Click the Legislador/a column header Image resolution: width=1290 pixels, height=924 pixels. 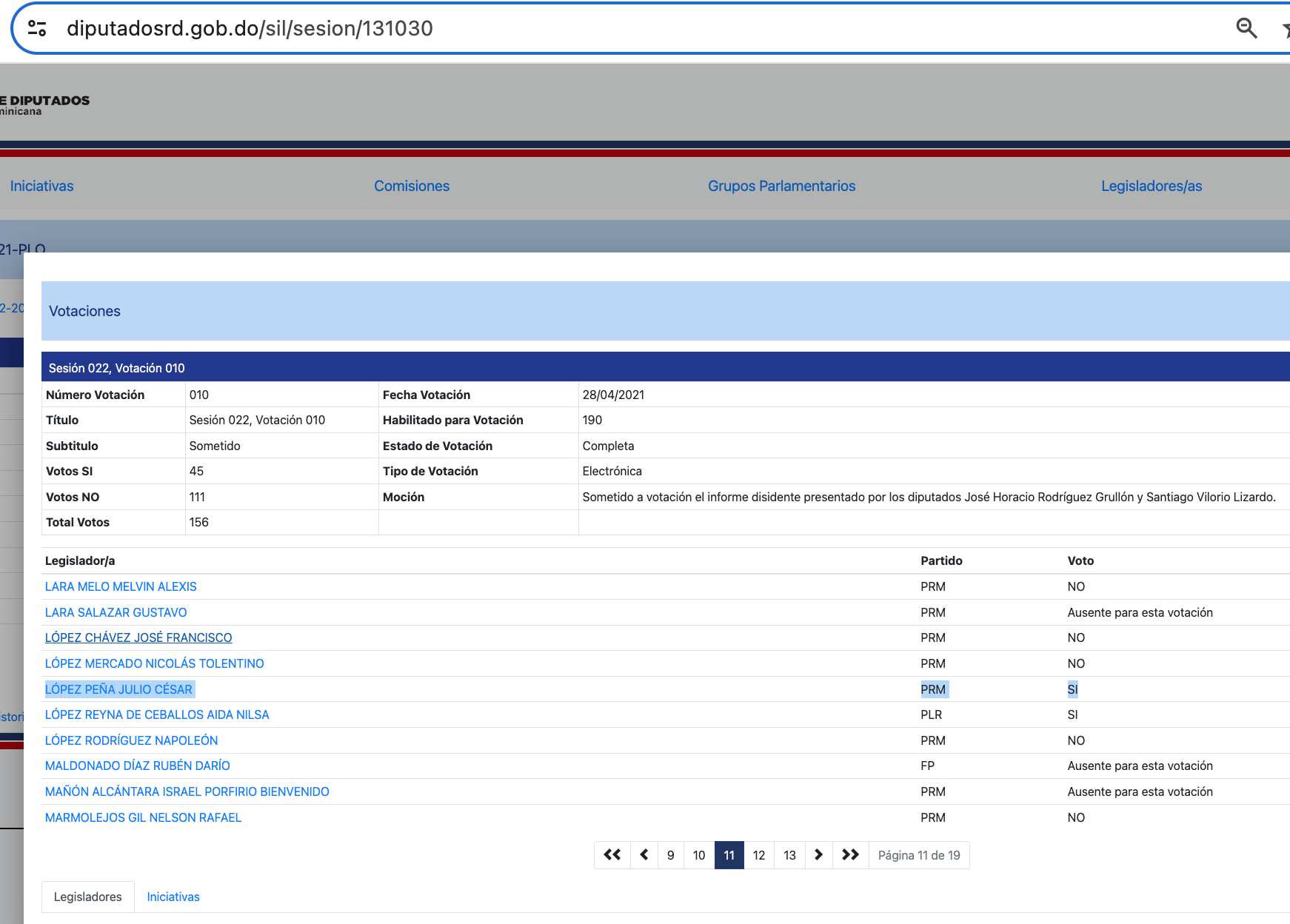click(80, 560)
